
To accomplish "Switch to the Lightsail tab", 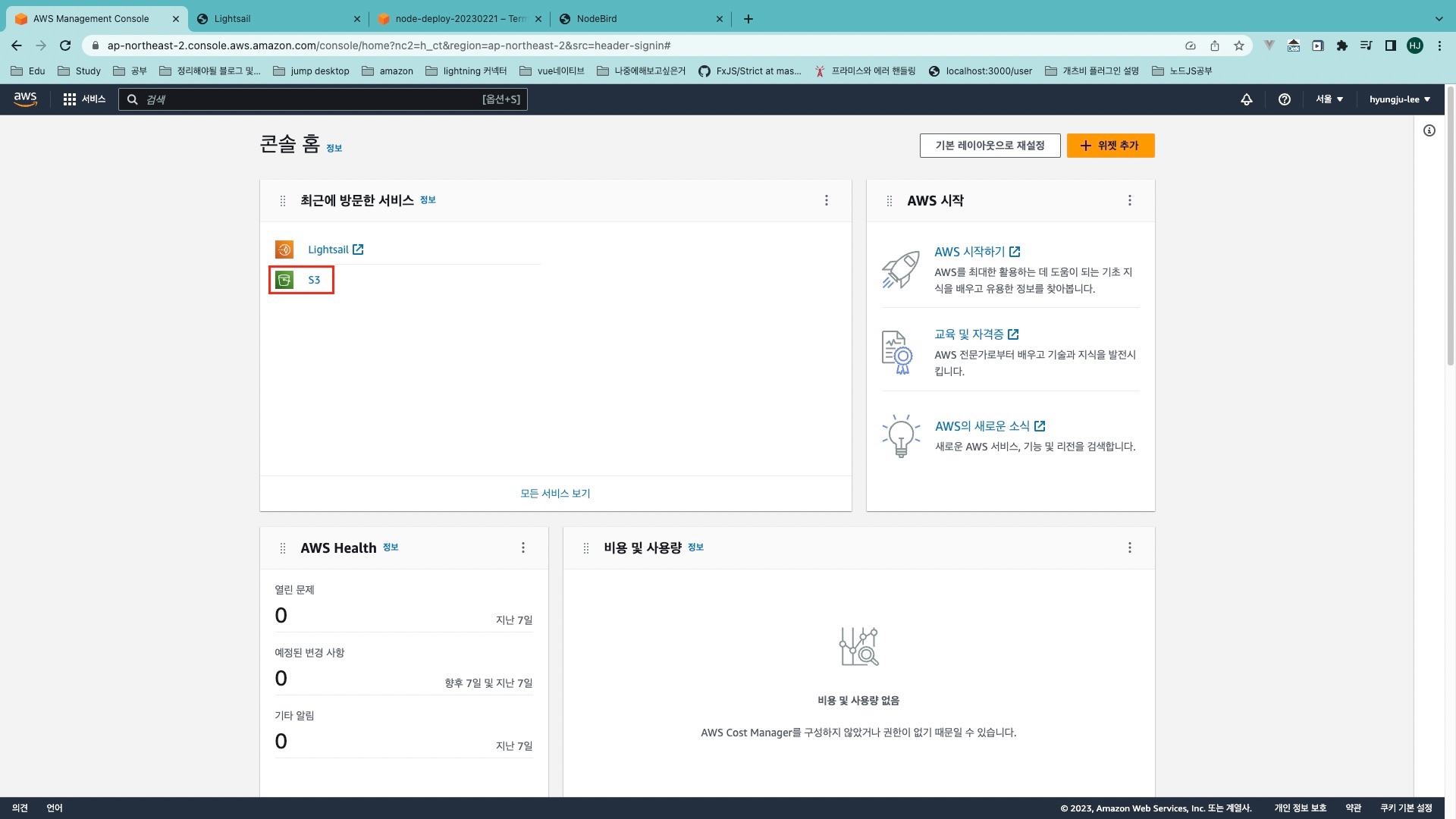I will pos(278,19).
